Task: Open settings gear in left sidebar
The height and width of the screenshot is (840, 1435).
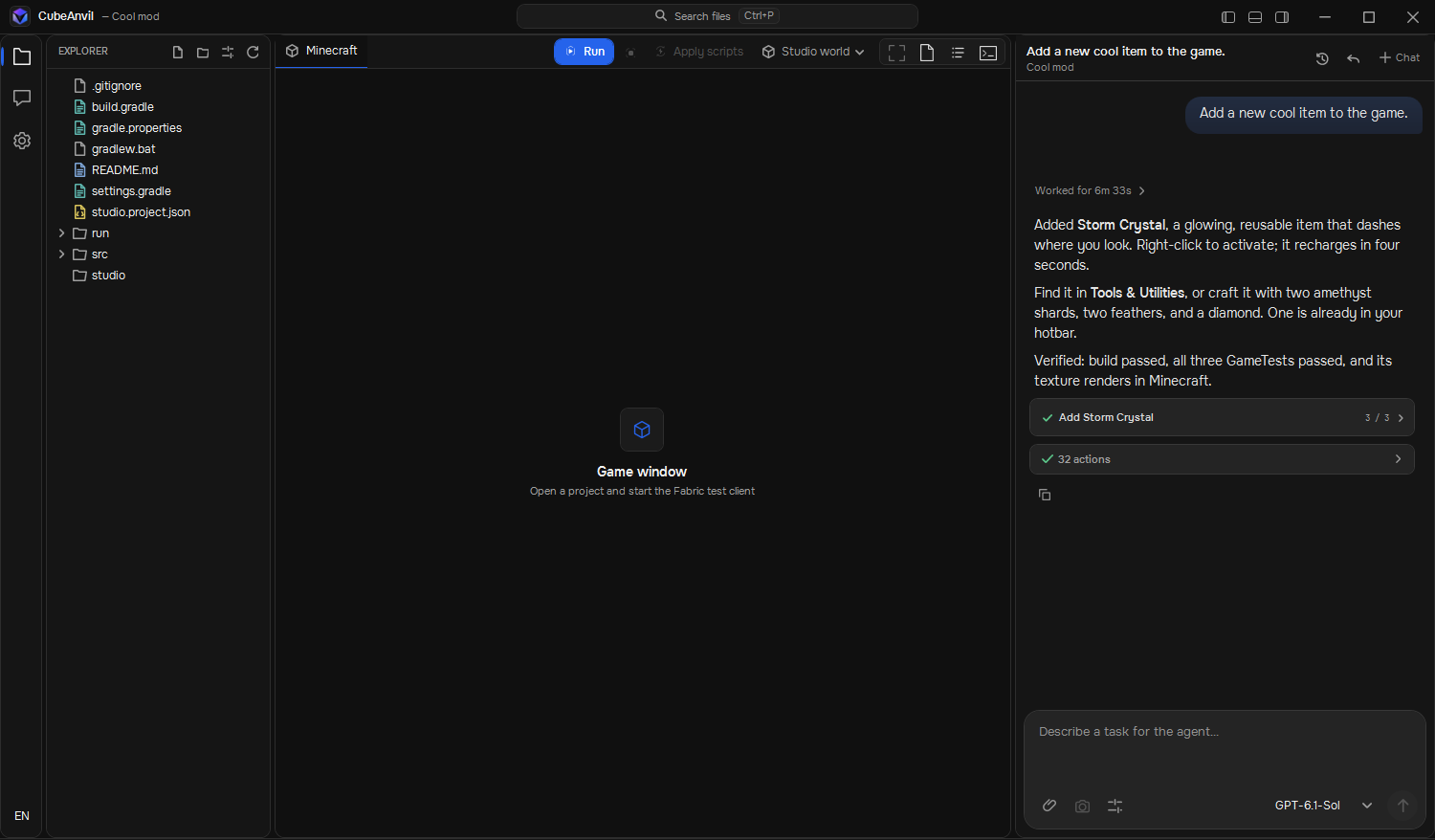Action: tap(22, 141)
